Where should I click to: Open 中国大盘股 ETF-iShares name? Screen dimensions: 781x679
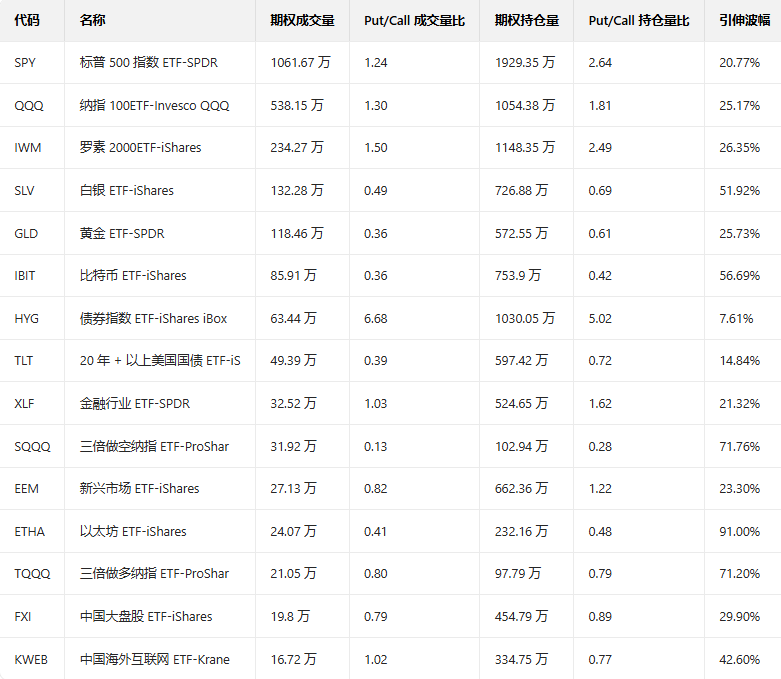pyautogui.click(x=146, y=616)
